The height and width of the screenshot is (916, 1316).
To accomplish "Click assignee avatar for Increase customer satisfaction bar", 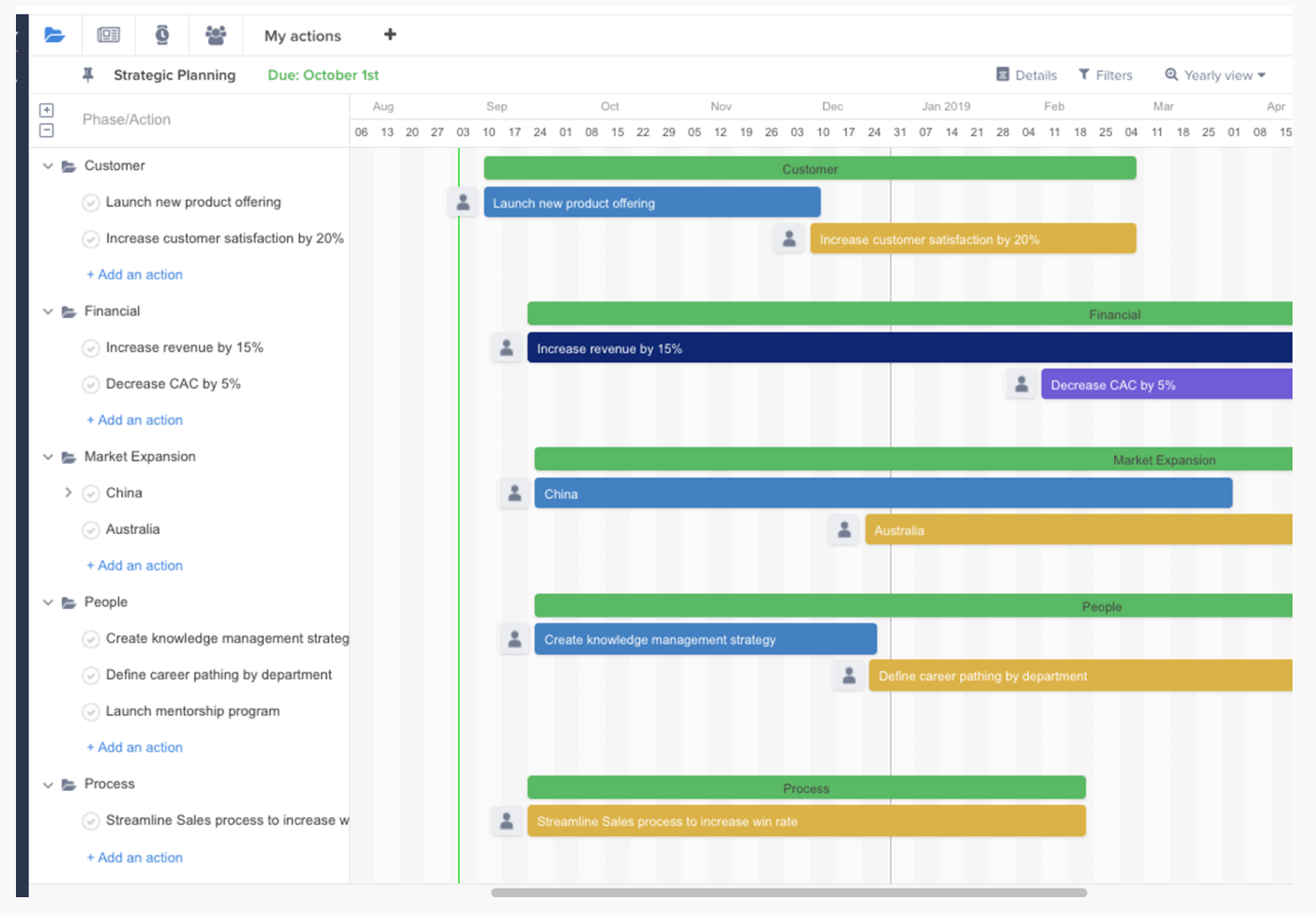I will tap(789, 238).
